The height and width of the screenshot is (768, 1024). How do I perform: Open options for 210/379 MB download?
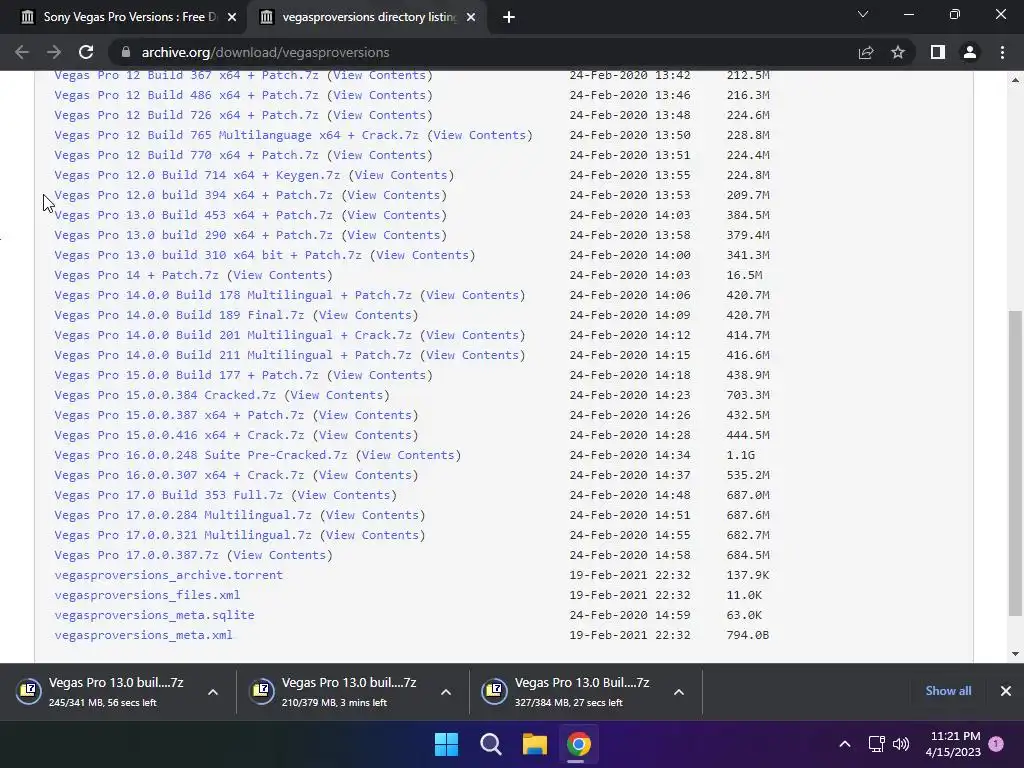[446, 692]
